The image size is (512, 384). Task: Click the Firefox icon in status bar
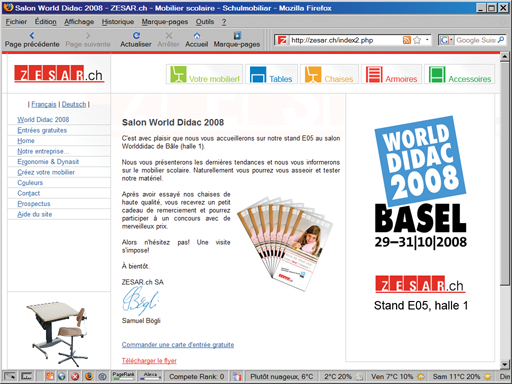[89, 376]
